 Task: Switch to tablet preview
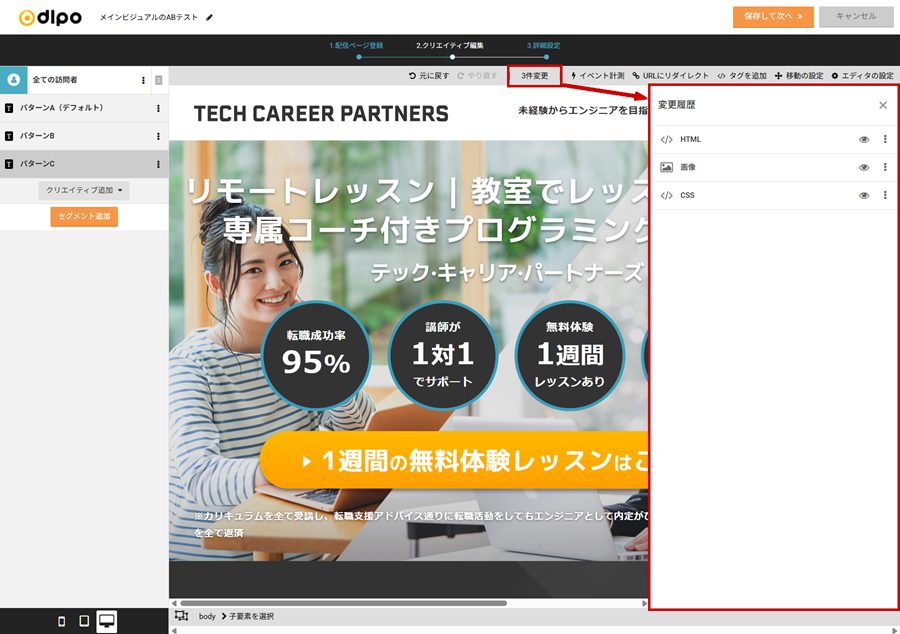tap(84, 621)
